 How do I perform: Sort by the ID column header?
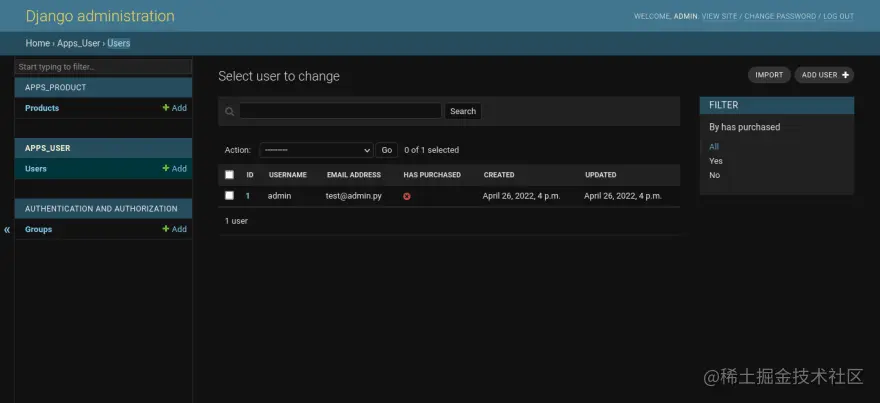[250, 175]
